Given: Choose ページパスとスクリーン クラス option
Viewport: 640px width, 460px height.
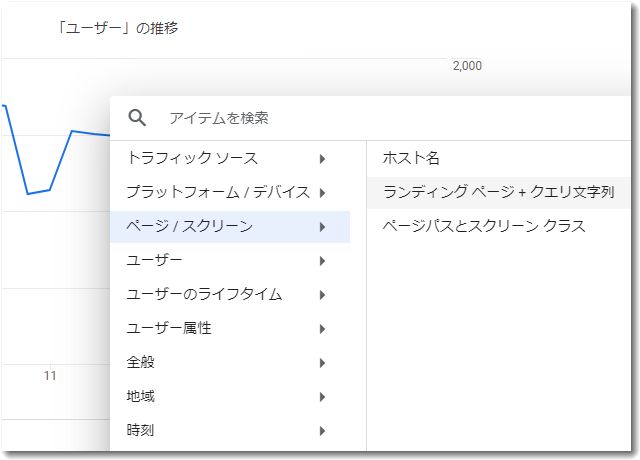Looking at the screenshot, I should (x=499, y=226).
